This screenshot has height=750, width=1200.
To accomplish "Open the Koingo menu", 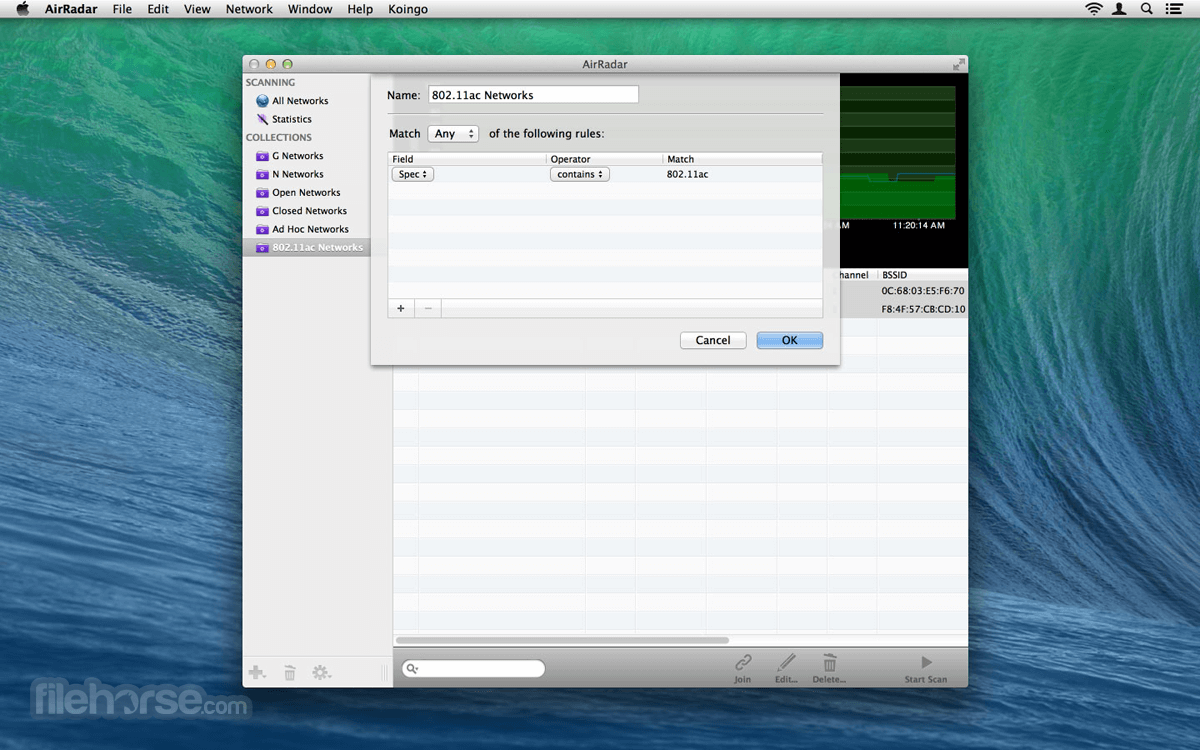I will point(408,9).
